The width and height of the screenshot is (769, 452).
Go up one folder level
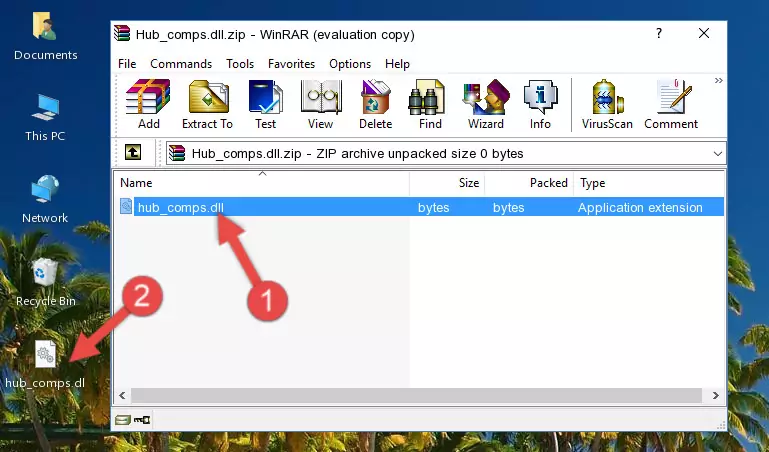coord(133,153)
